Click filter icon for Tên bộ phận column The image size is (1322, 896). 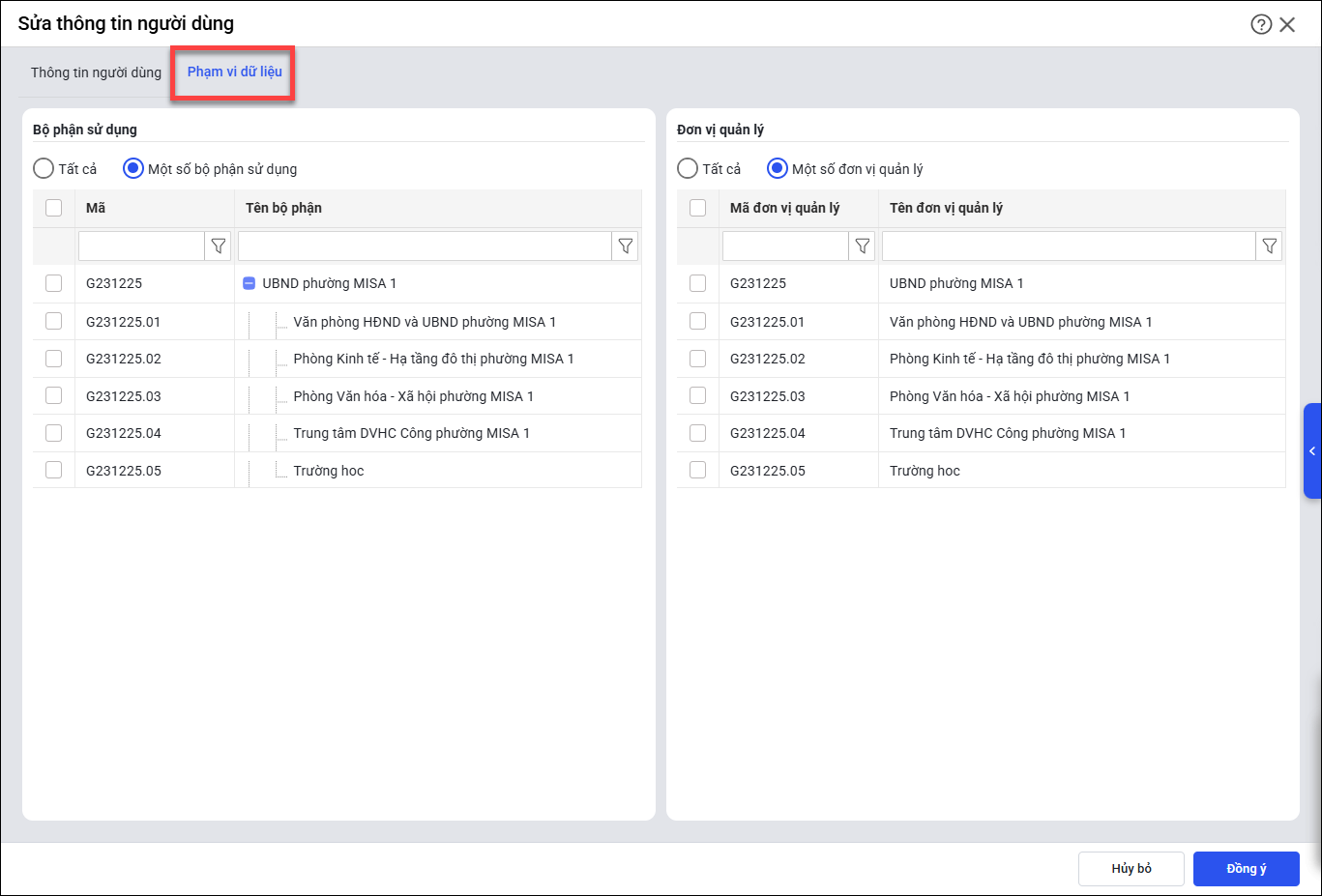tap(626, 246)
